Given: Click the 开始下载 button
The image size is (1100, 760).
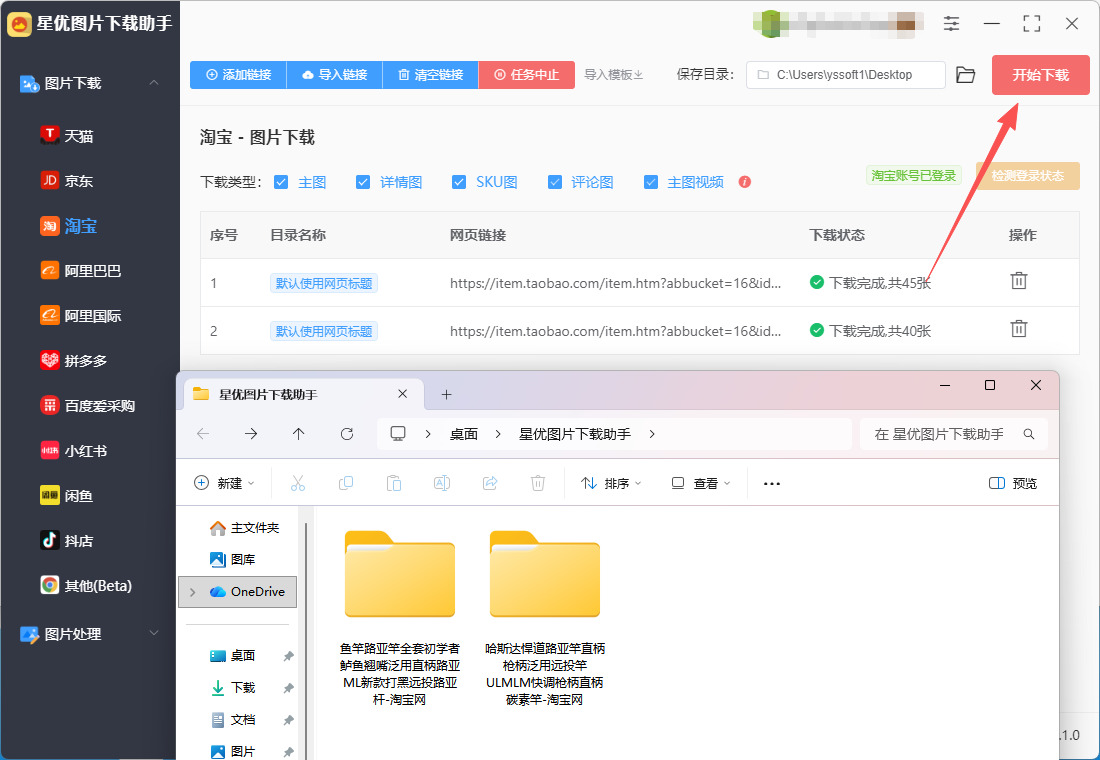Looking at the screenshot, I should tap(1040, 74).
